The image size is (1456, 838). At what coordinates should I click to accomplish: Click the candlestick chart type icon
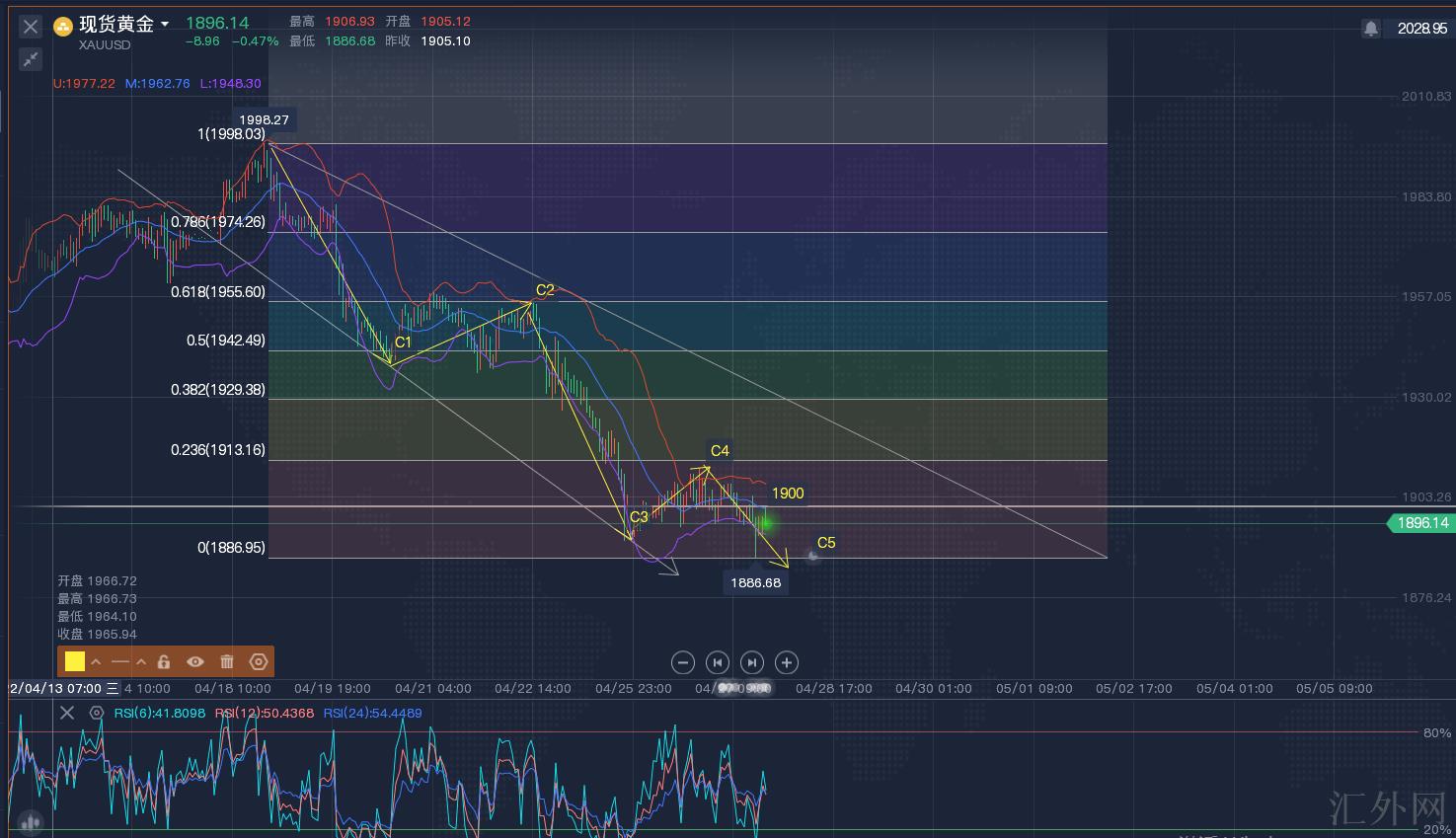pyautogui.click(x=30, y=820)
